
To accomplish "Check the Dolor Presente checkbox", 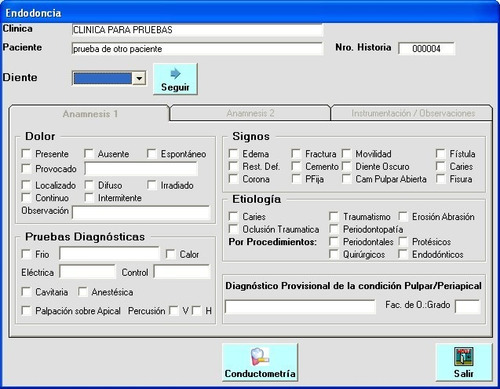I will [x=26, y=154].
